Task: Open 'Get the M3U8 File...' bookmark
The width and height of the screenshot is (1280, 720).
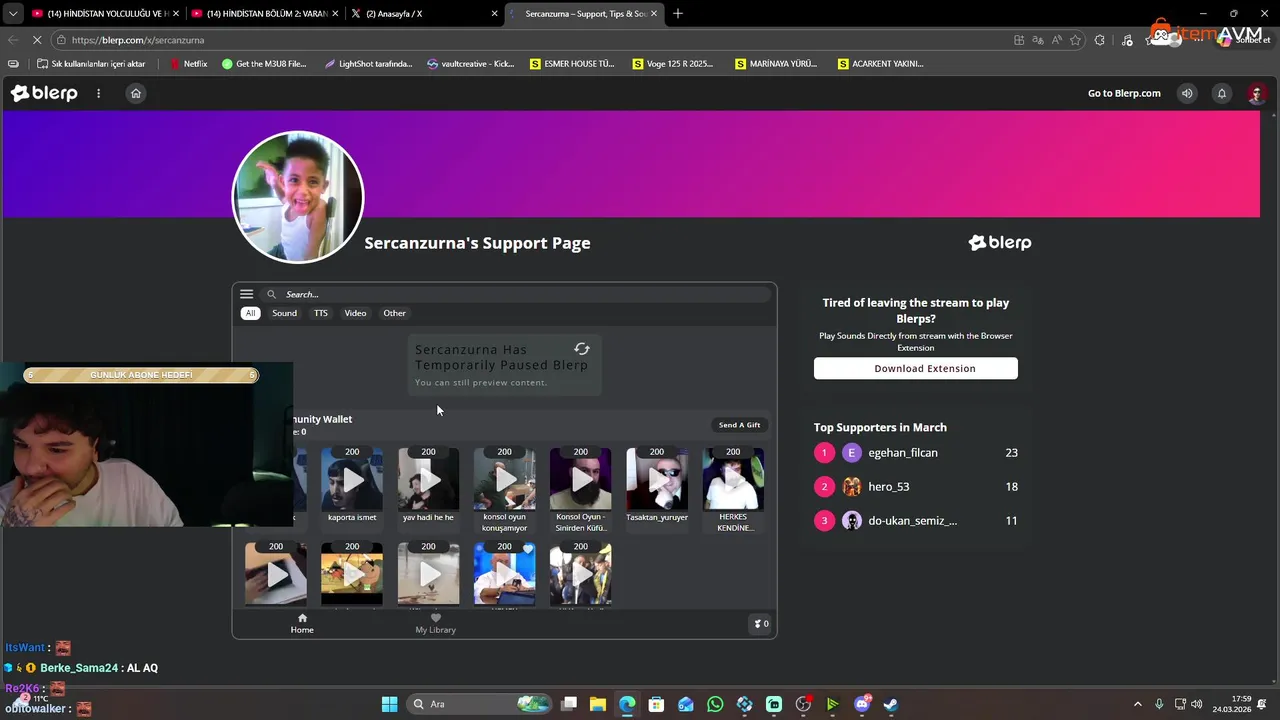Action: (264, 64)
